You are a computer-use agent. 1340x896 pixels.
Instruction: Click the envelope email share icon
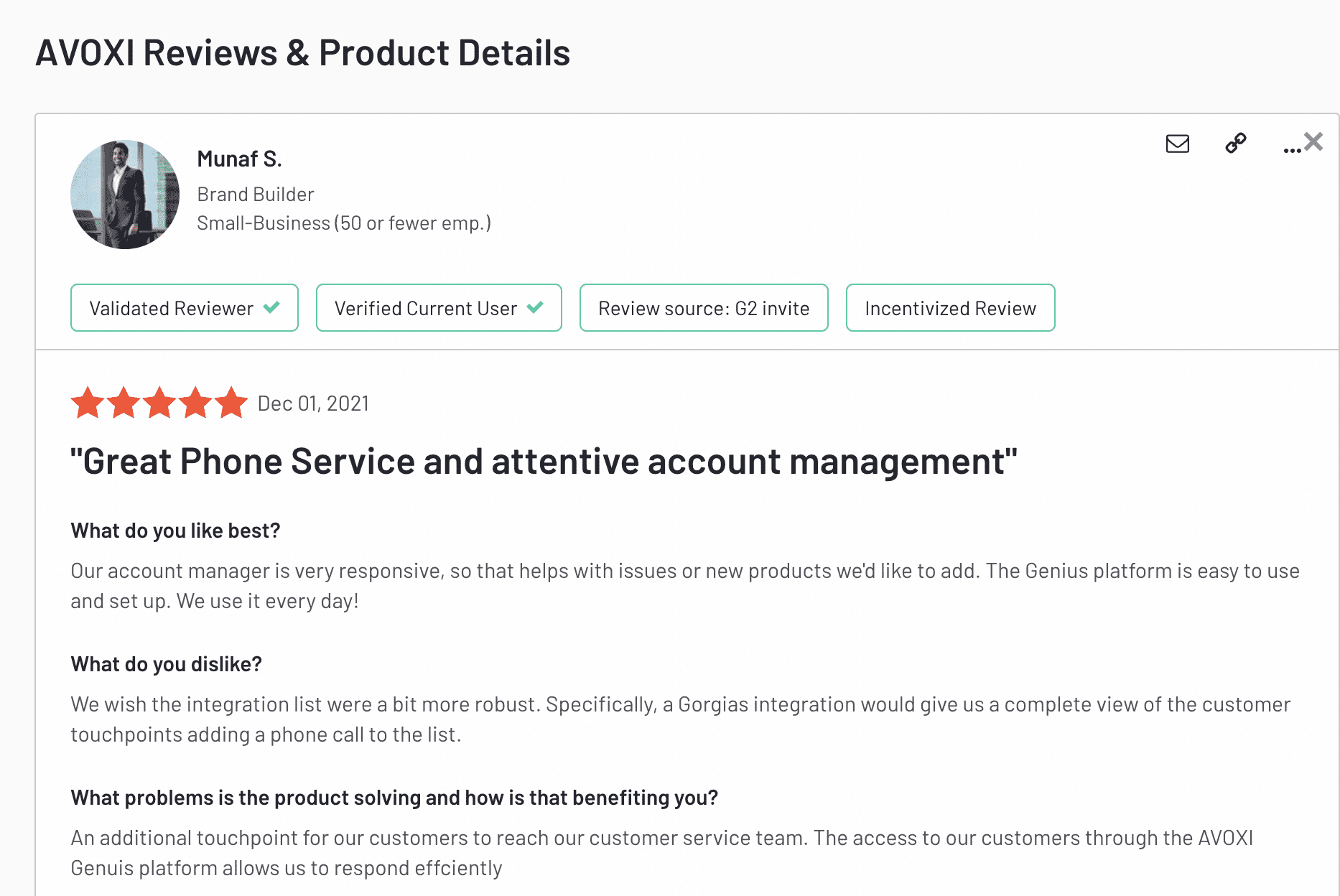[x=1177, y=144]
